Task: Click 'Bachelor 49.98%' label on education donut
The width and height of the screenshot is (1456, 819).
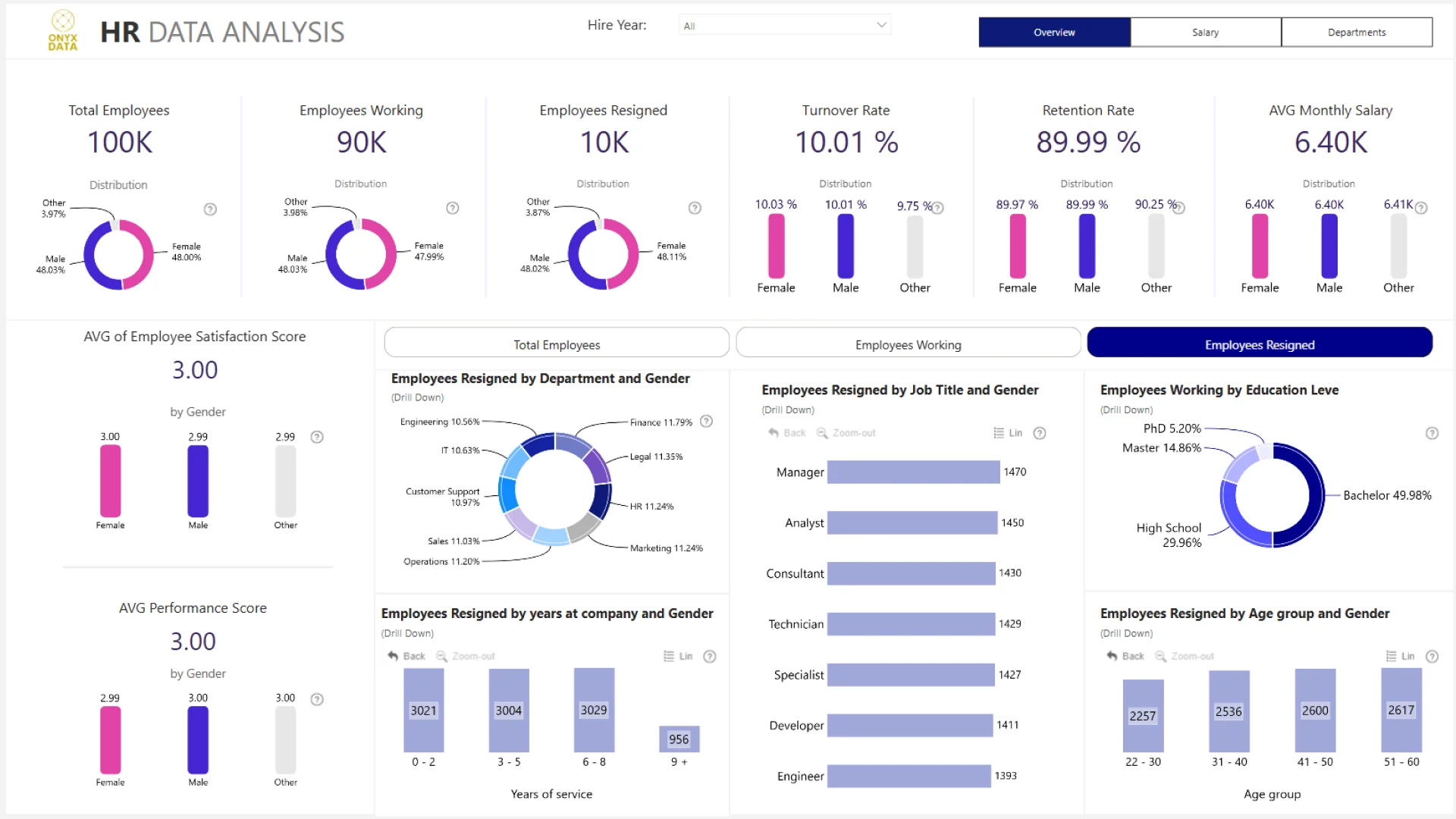Action: tap(1387, 495)
